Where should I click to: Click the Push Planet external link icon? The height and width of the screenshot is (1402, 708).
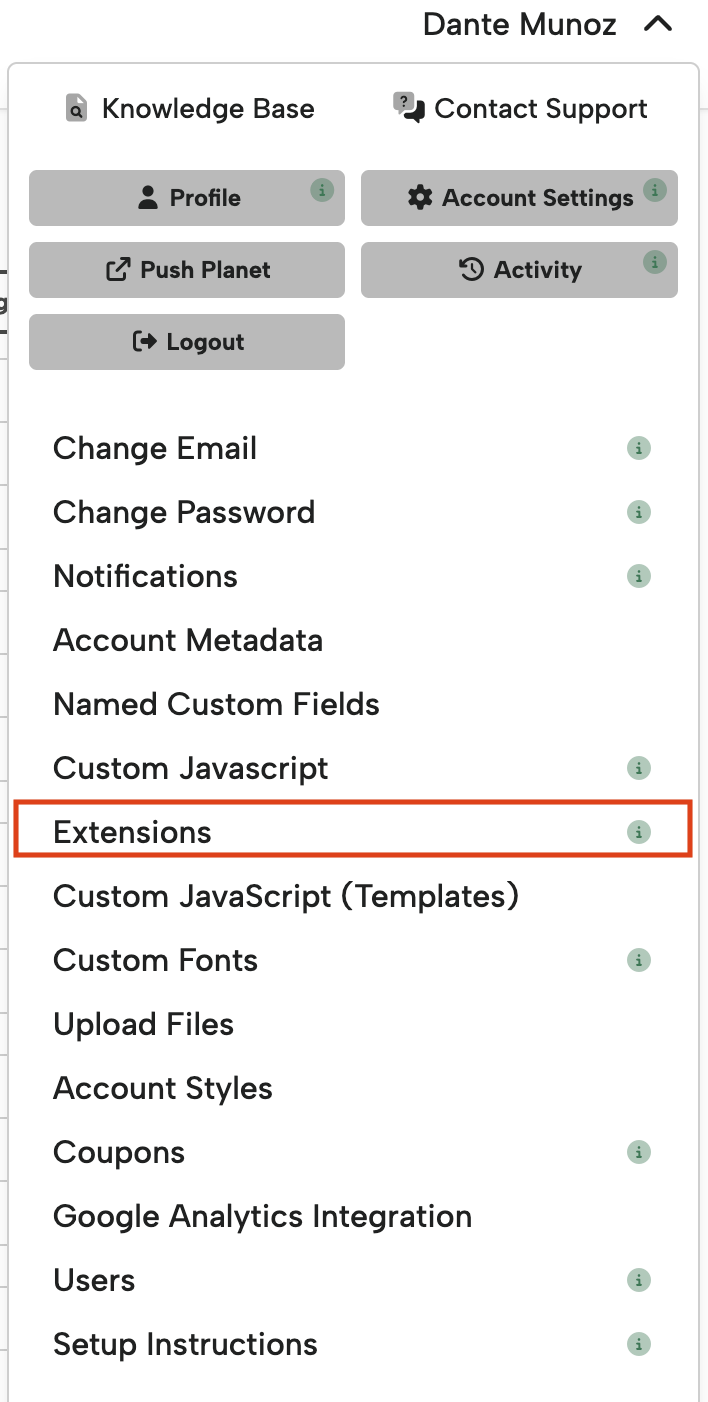119,269
